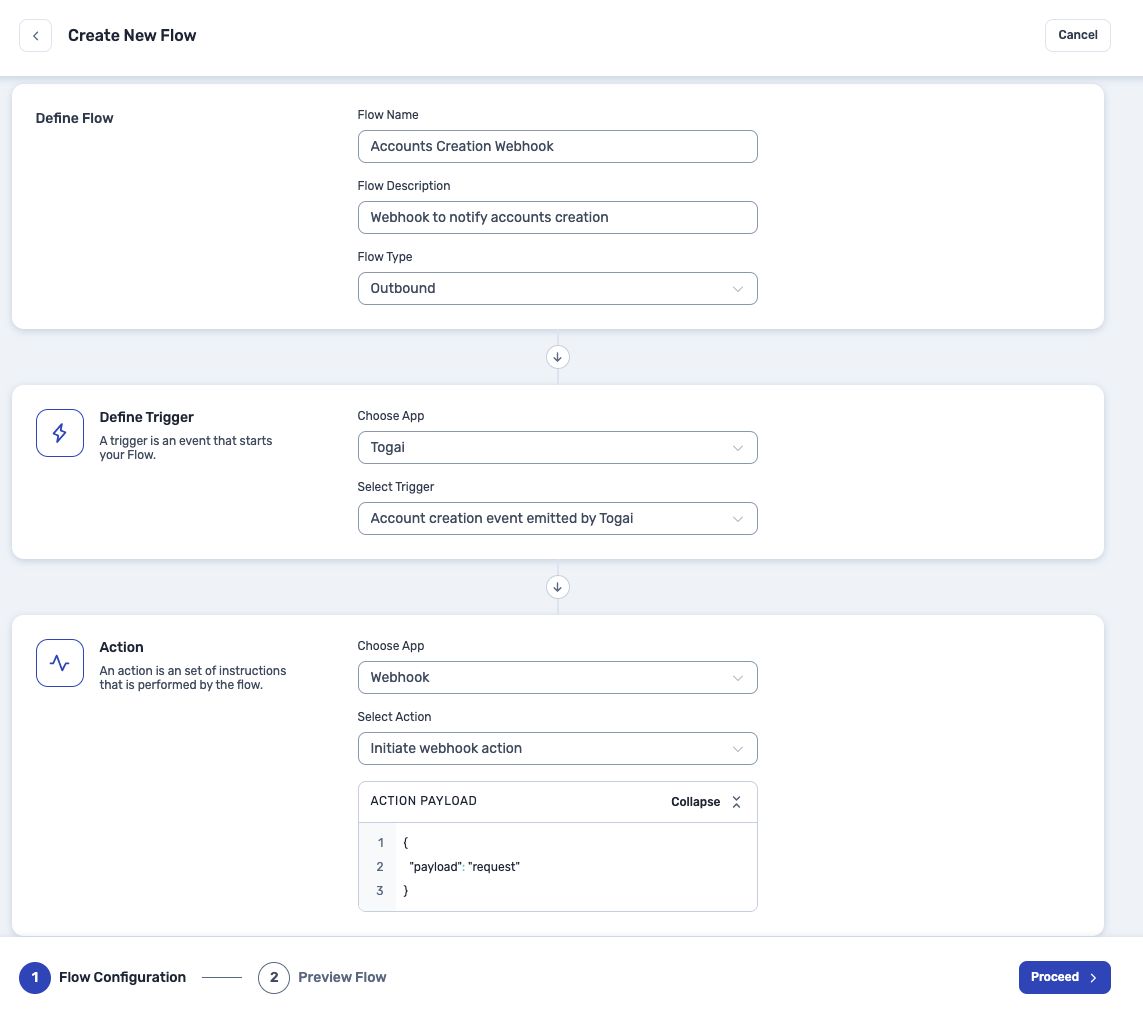Click the Proceed button
The width and height of the screenshot is (1143, 1012).
click(1064, 977)
